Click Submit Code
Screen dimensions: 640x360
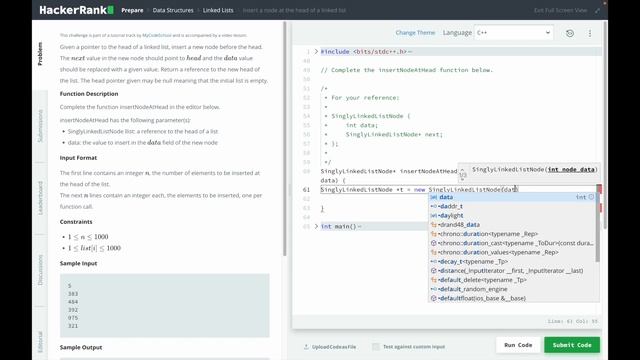pos(572,345)
